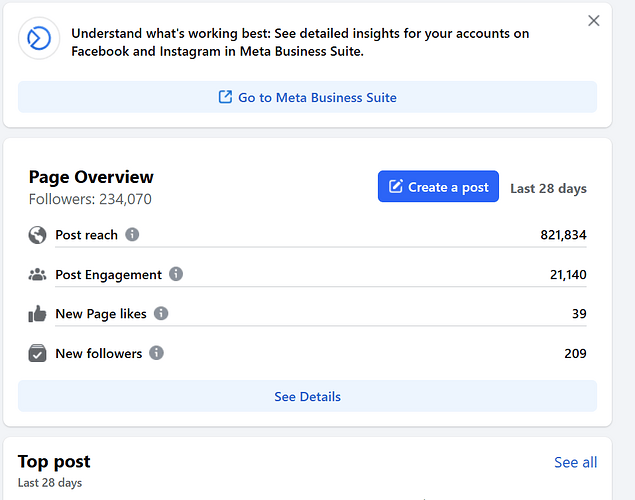Image resolution: width=635 pixels, height=500 pixels.
Task: Click the New followers label
Action: tap(99, 353)
